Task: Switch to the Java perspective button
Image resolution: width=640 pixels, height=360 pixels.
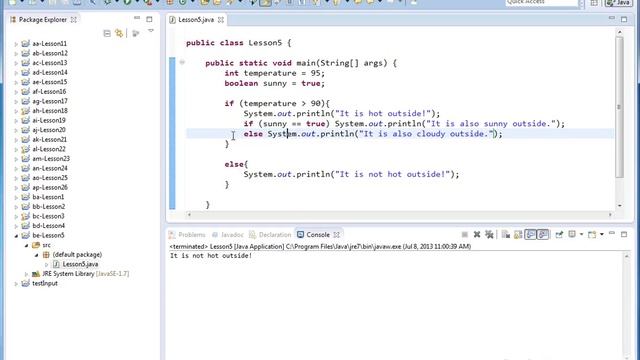Action: click(618, 2)
